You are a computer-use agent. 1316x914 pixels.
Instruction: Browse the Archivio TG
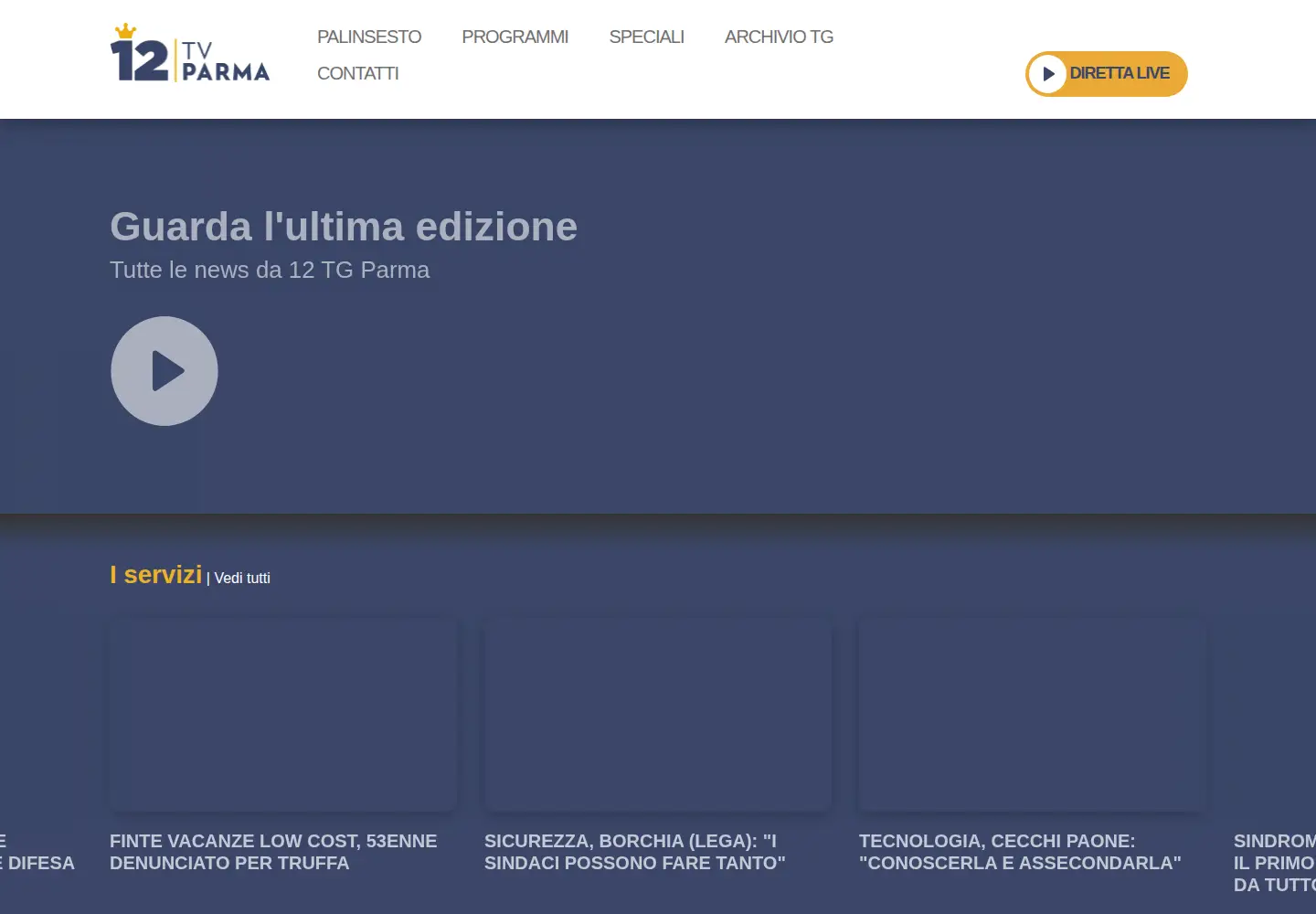coord(779,37)
